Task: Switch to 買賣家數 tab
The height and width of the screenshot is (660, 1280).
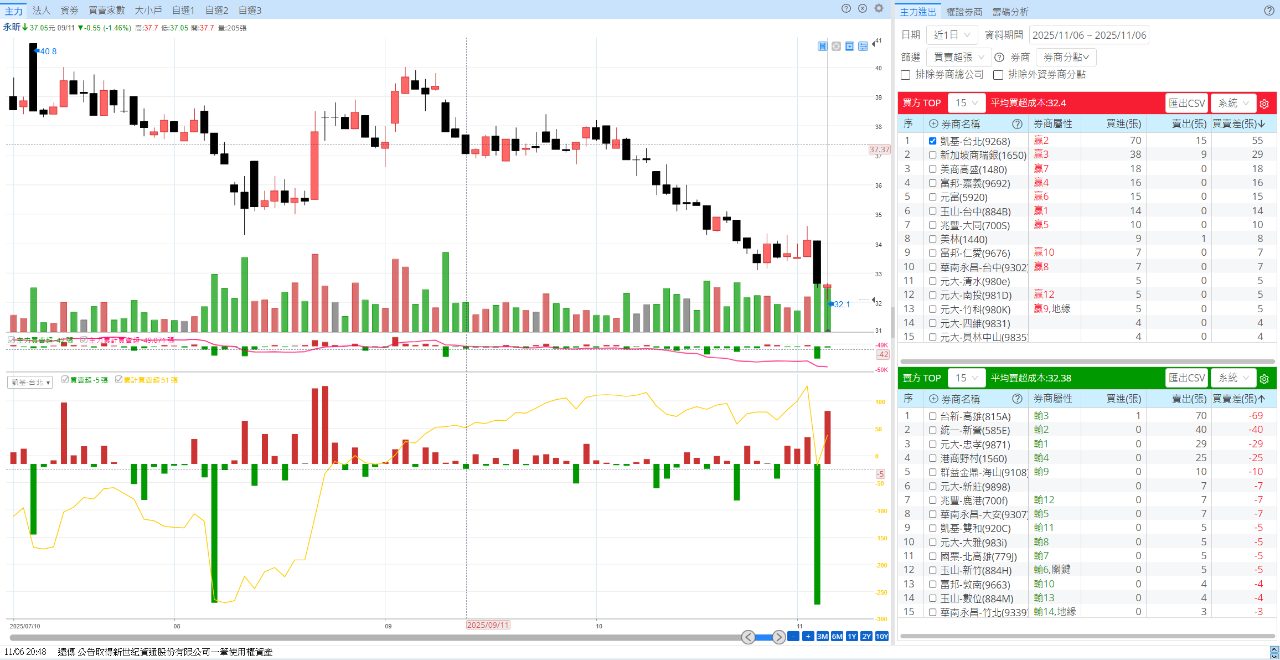Action: click(106, 9)
